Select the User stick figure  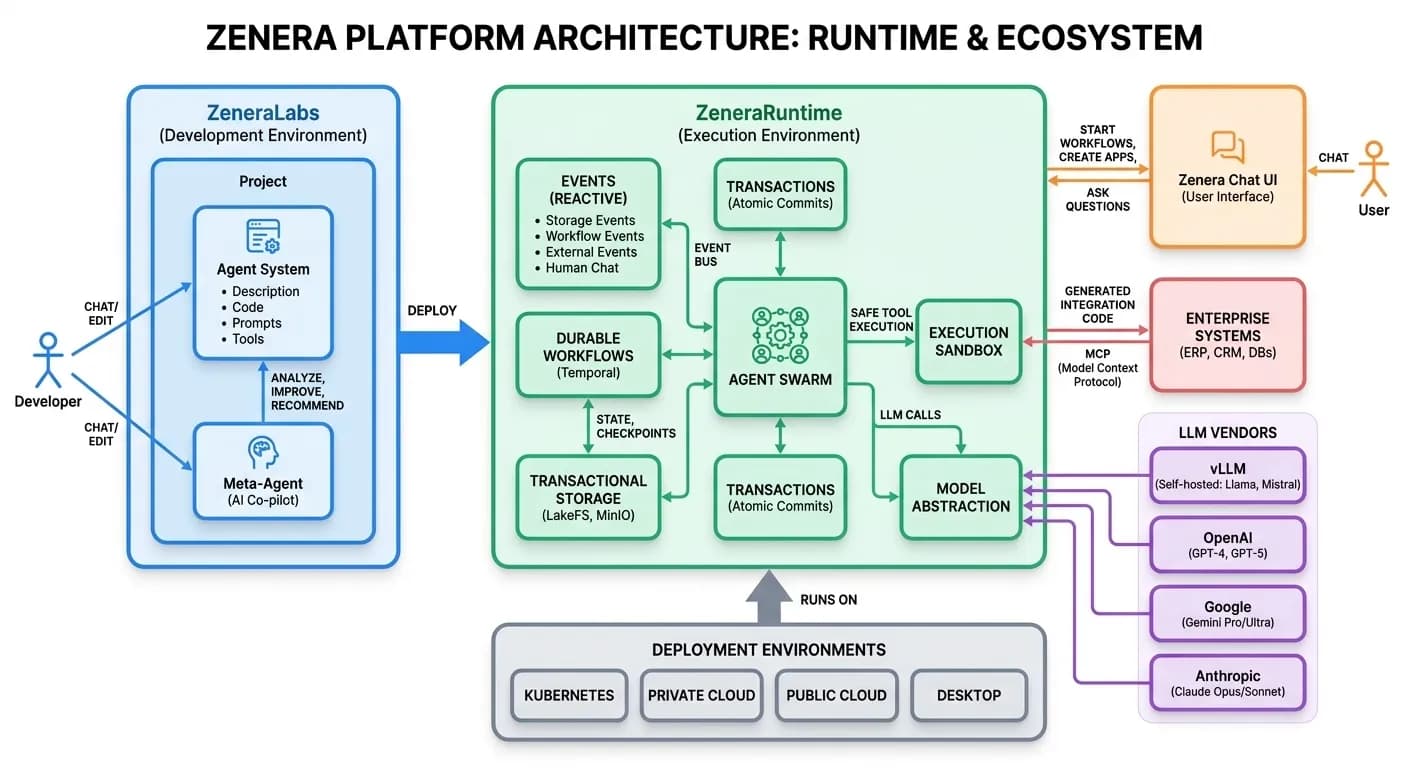[x=1373, y=169]
